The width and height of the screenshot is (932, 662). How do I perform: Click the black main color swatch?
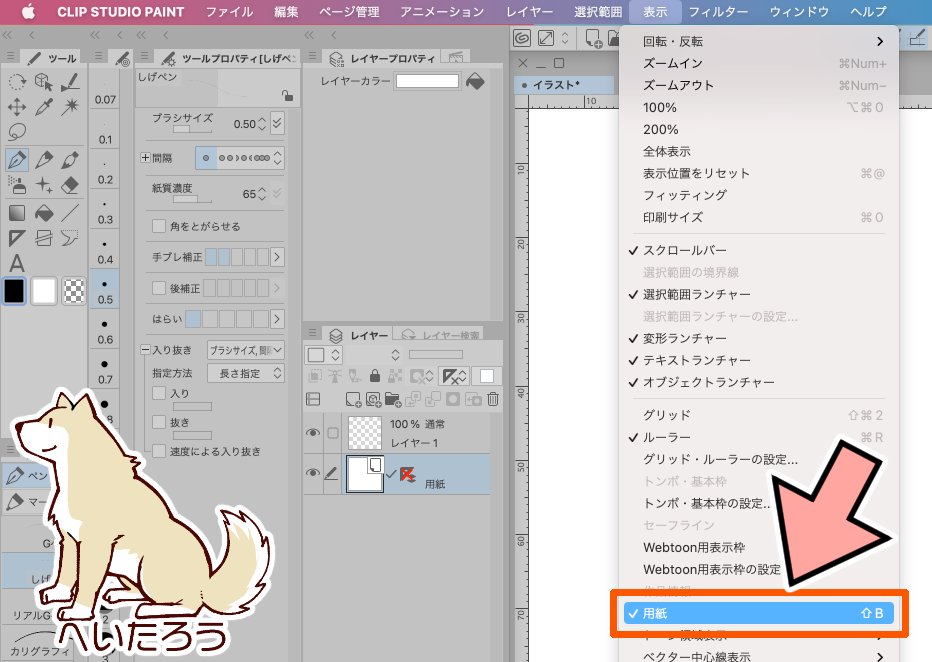[15, 291]
